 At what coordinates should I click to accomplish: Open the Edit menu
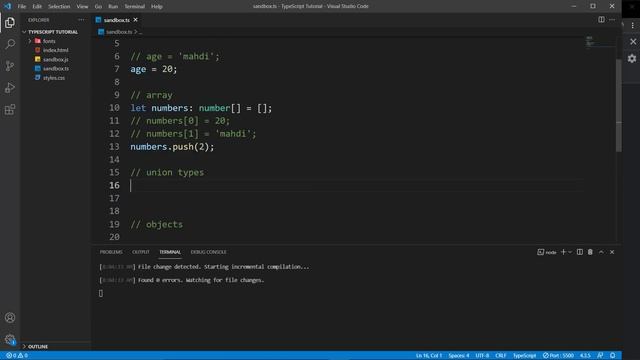(x=37, y=7)
